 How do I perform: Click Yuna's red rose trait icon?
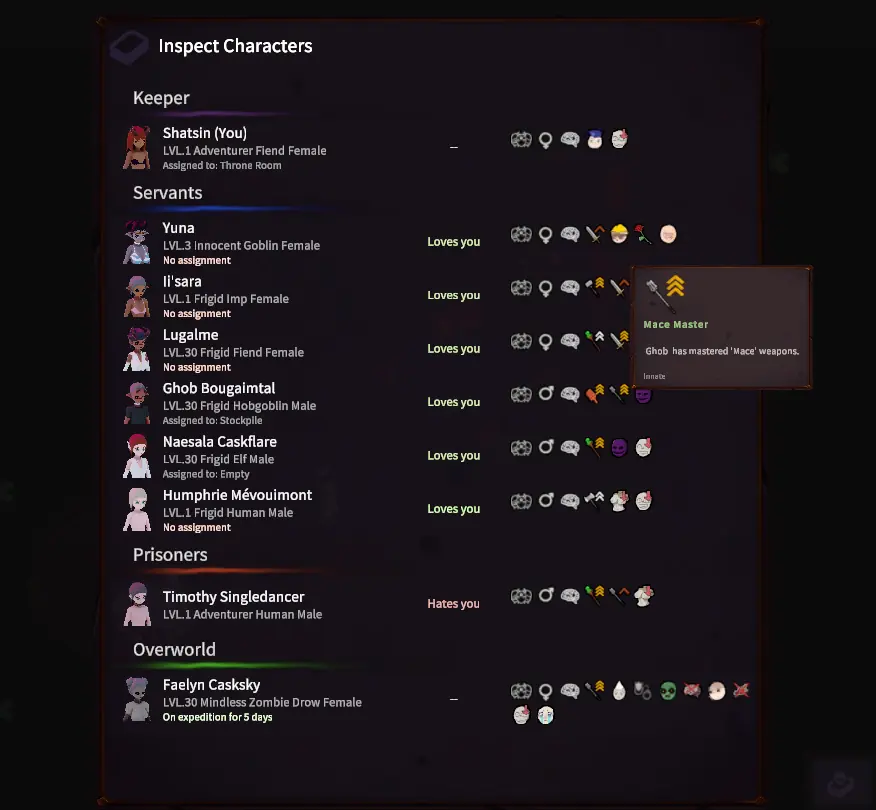(x=643, y=234)
